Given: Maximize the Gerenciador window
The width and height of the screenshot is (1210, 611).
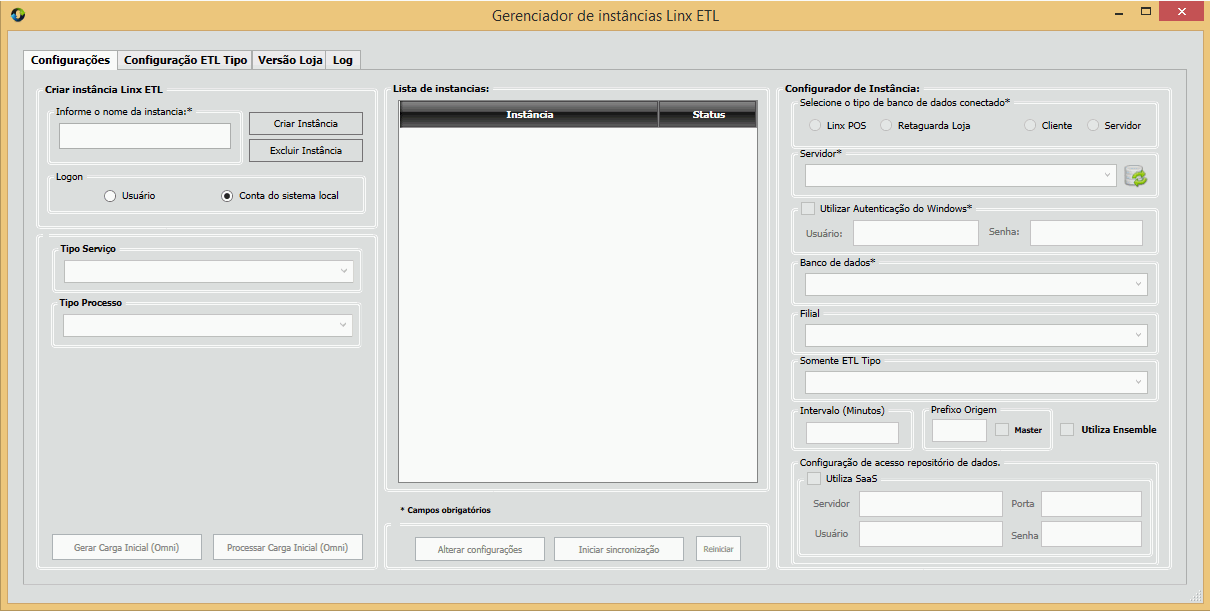Looking at the screenshot, I should click(1146, 12).
